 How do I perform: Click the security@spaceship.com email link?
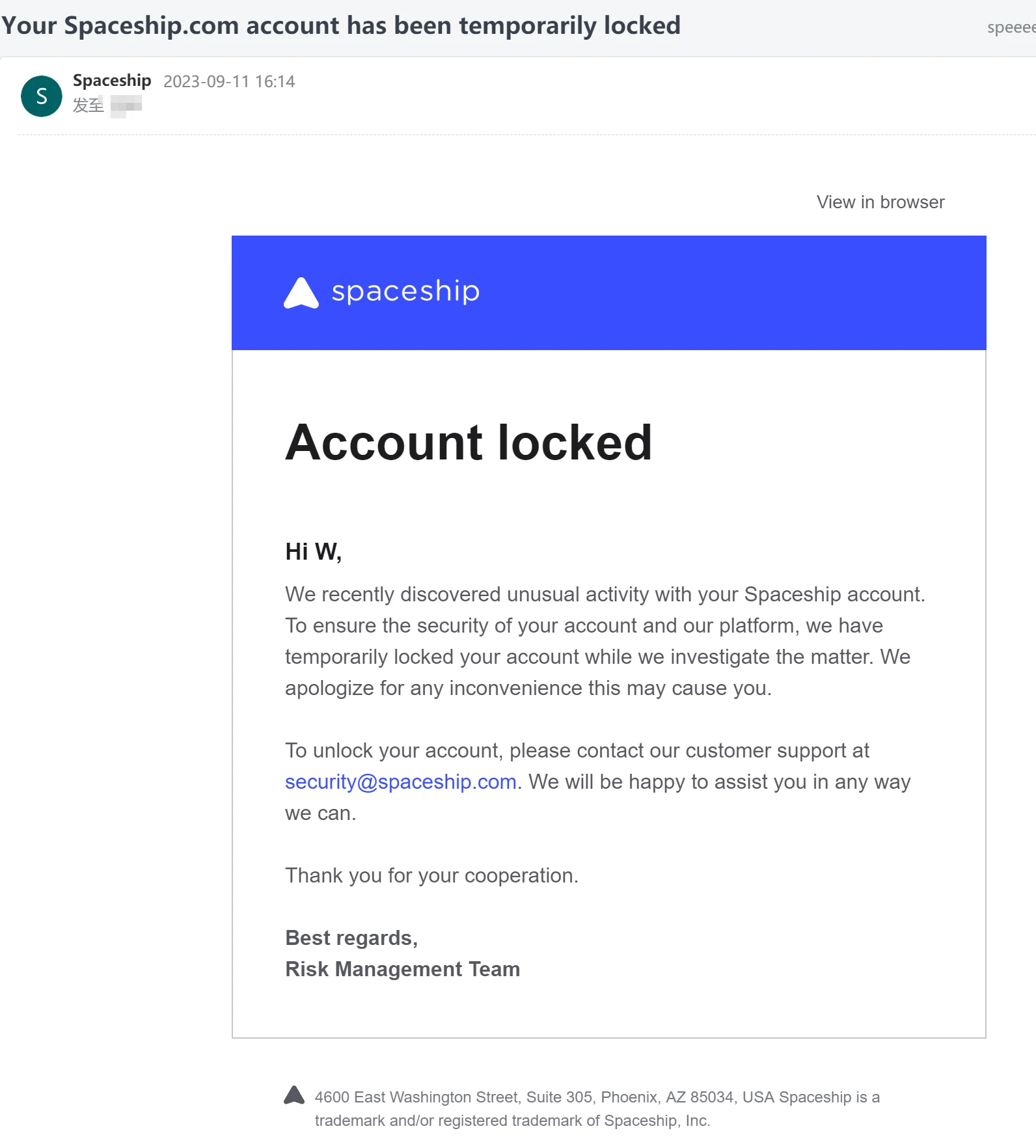(x=400, y=782)
